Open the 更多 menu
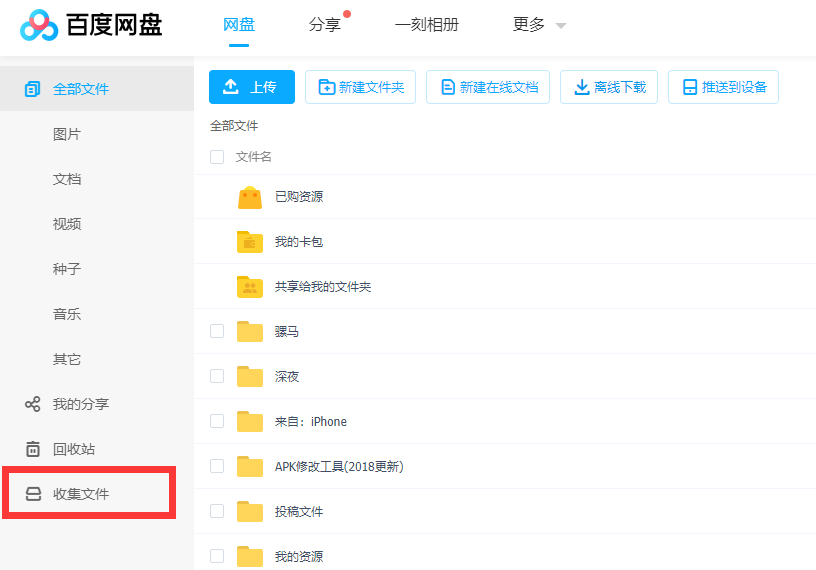 (x=529, y=24)
